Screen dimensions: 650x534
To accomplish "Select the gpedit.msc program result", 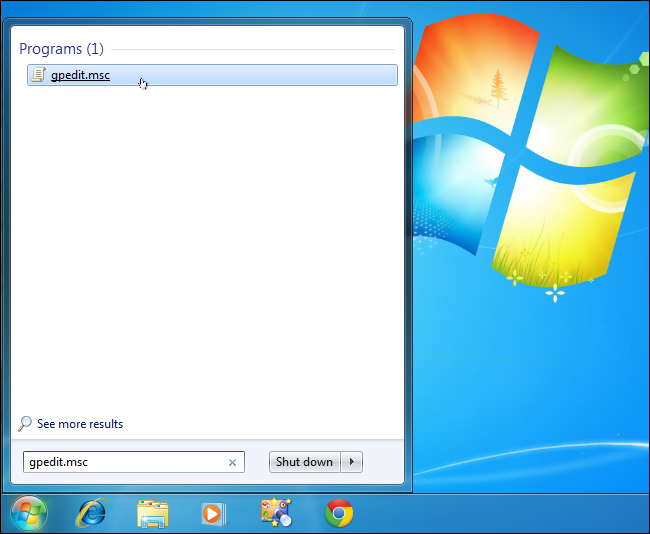I will pyautogui.click(x=212, y=75).
